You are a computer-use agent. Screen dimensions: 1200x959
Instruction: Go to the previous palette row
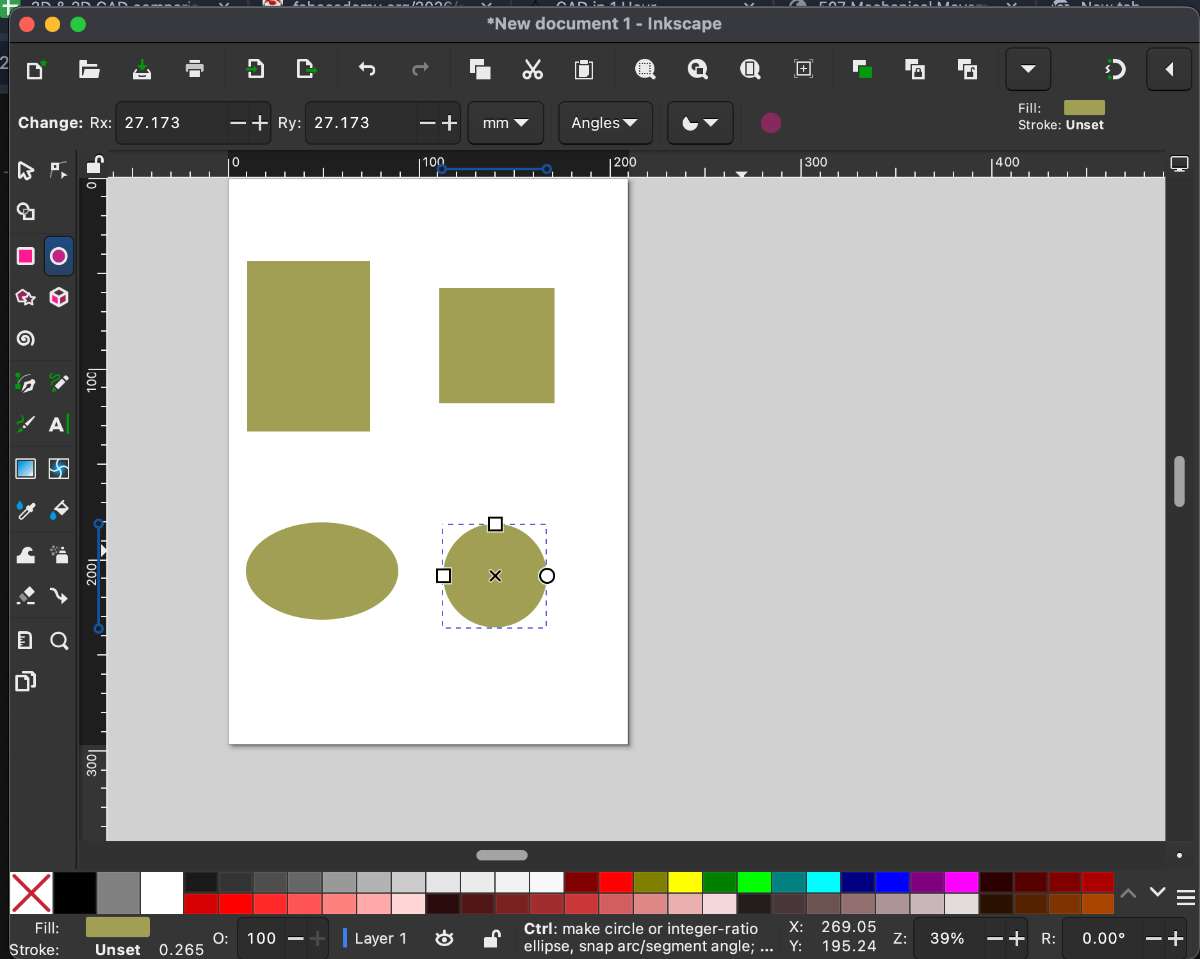tap(1127, 891)
